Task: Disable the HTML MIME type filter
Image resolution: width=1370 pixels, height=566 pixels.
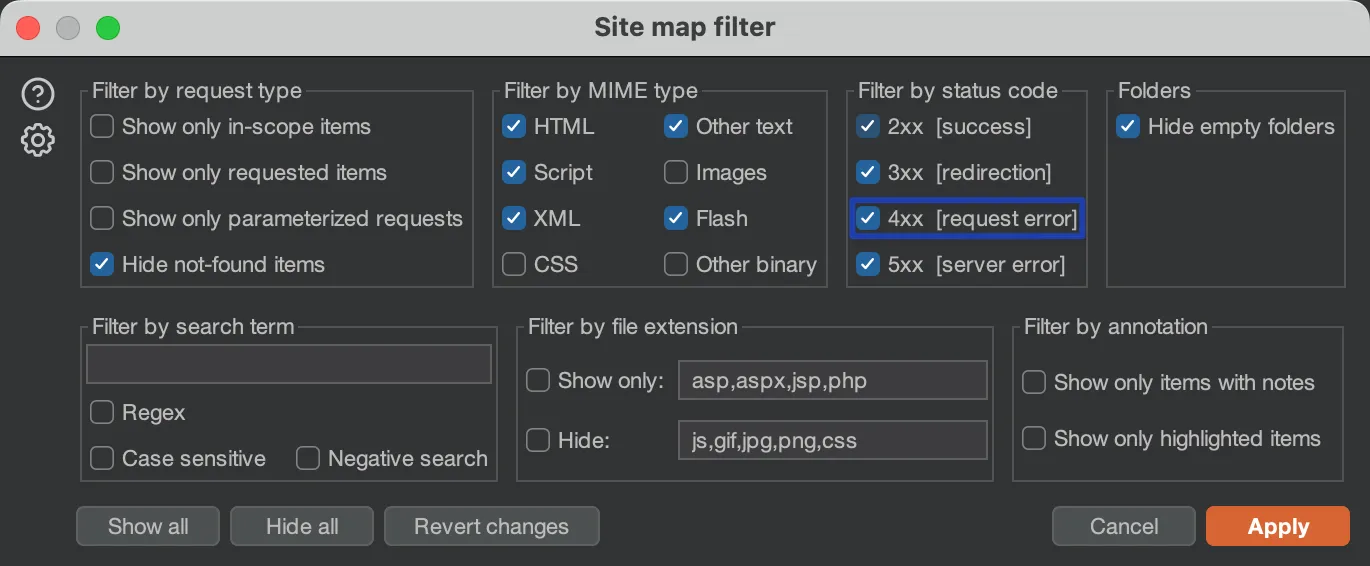Action: 514,127
